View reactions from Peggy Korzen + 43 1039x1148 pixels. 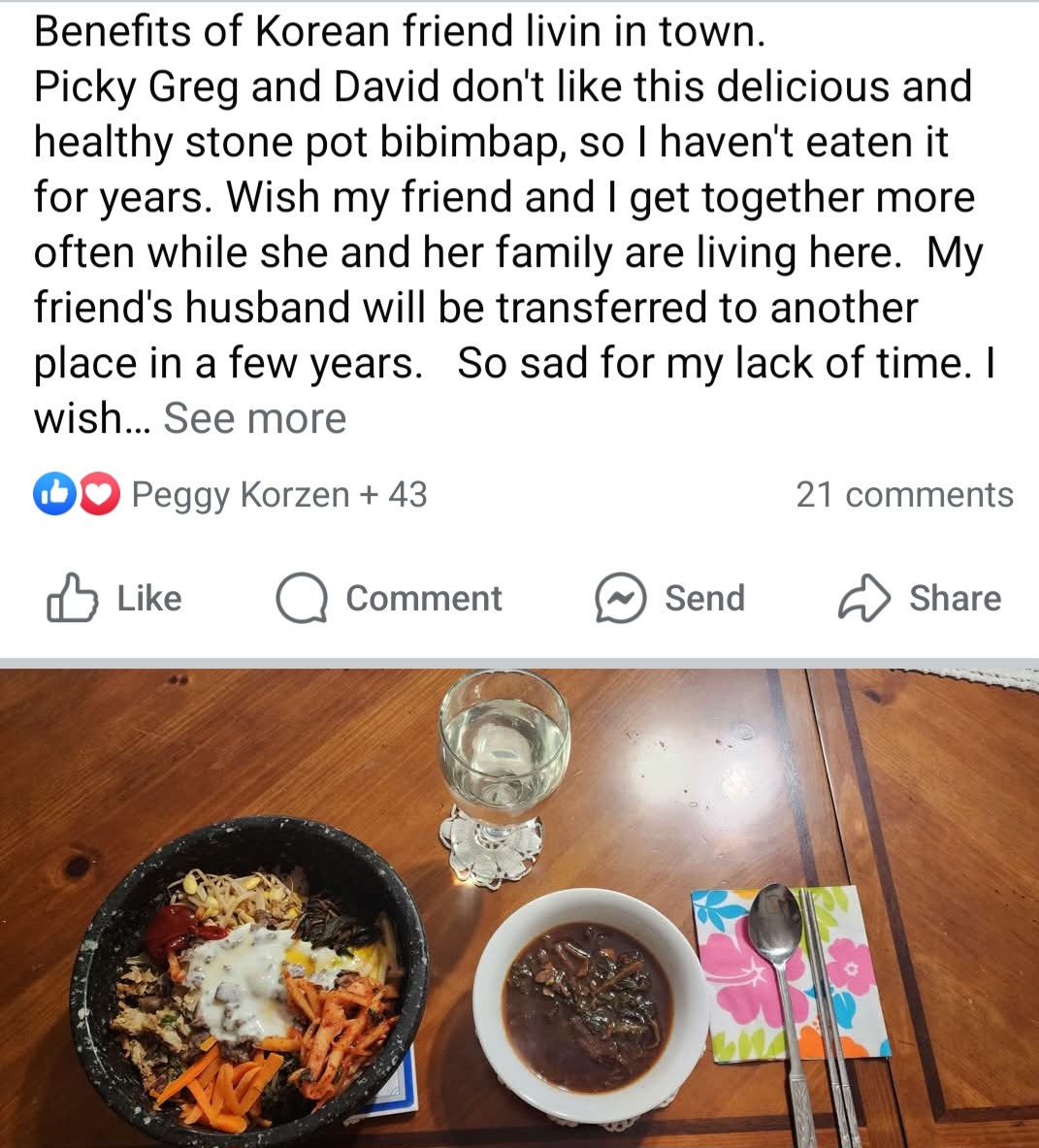coord(279,495)
